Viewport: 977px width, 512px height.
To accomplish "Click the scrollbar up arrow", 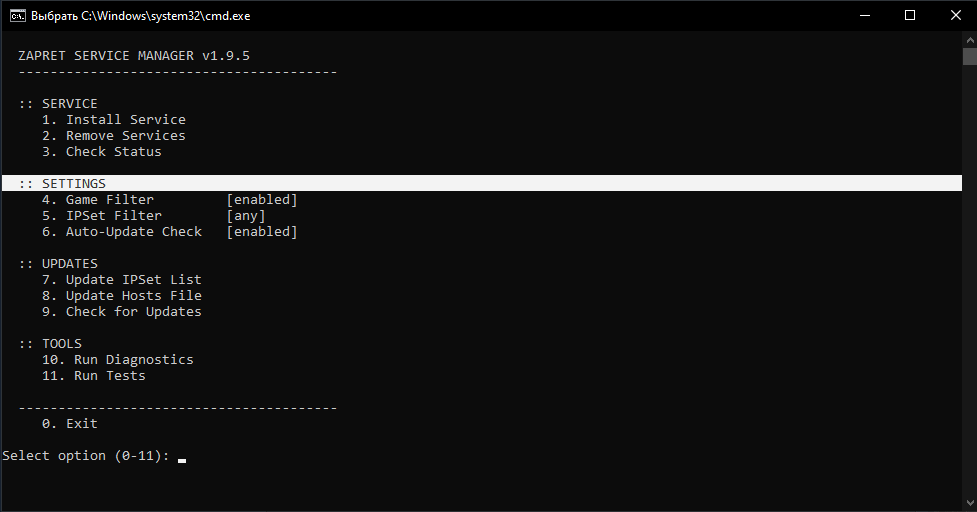I will click(x=970, y=40).
